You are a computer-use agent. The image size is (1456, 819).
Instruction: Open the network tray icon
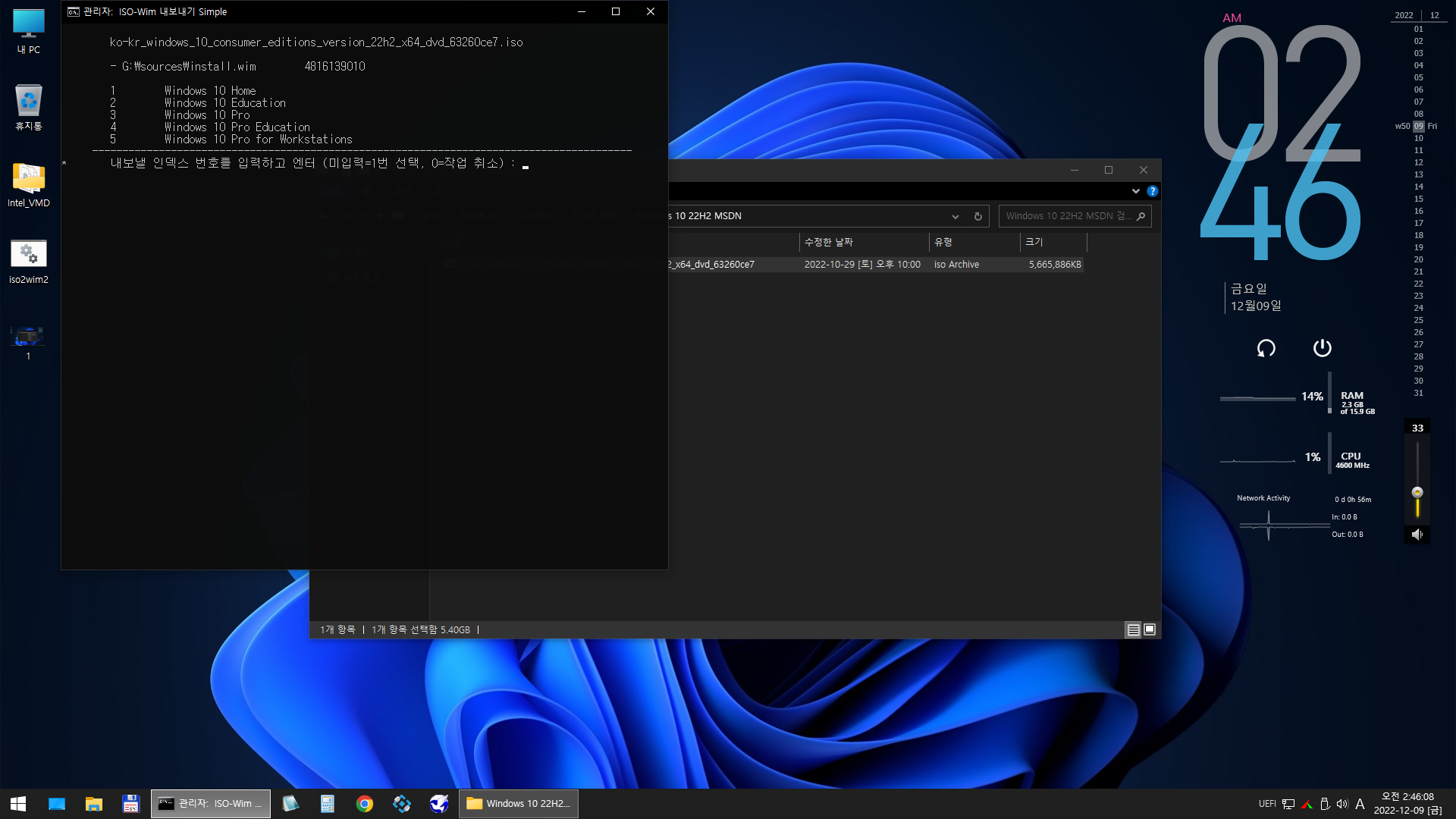click(x=1288, y=804)
